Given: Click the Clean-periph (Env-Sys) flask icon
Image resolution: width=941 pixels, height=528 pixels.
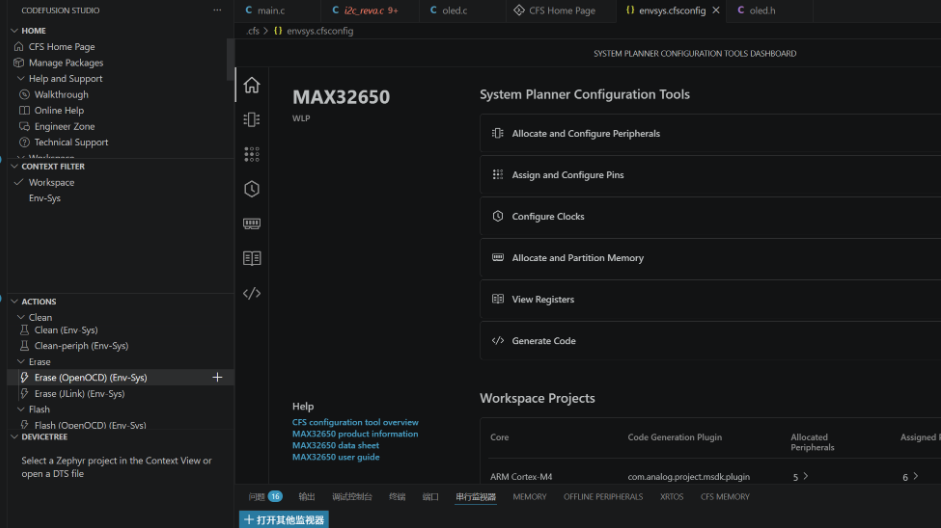Looking at the screenshot, I should click(x=24, y=346).
